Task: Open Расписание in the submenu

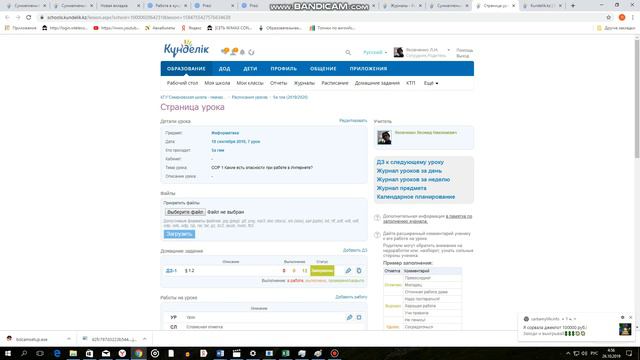Action: (335, 83)
